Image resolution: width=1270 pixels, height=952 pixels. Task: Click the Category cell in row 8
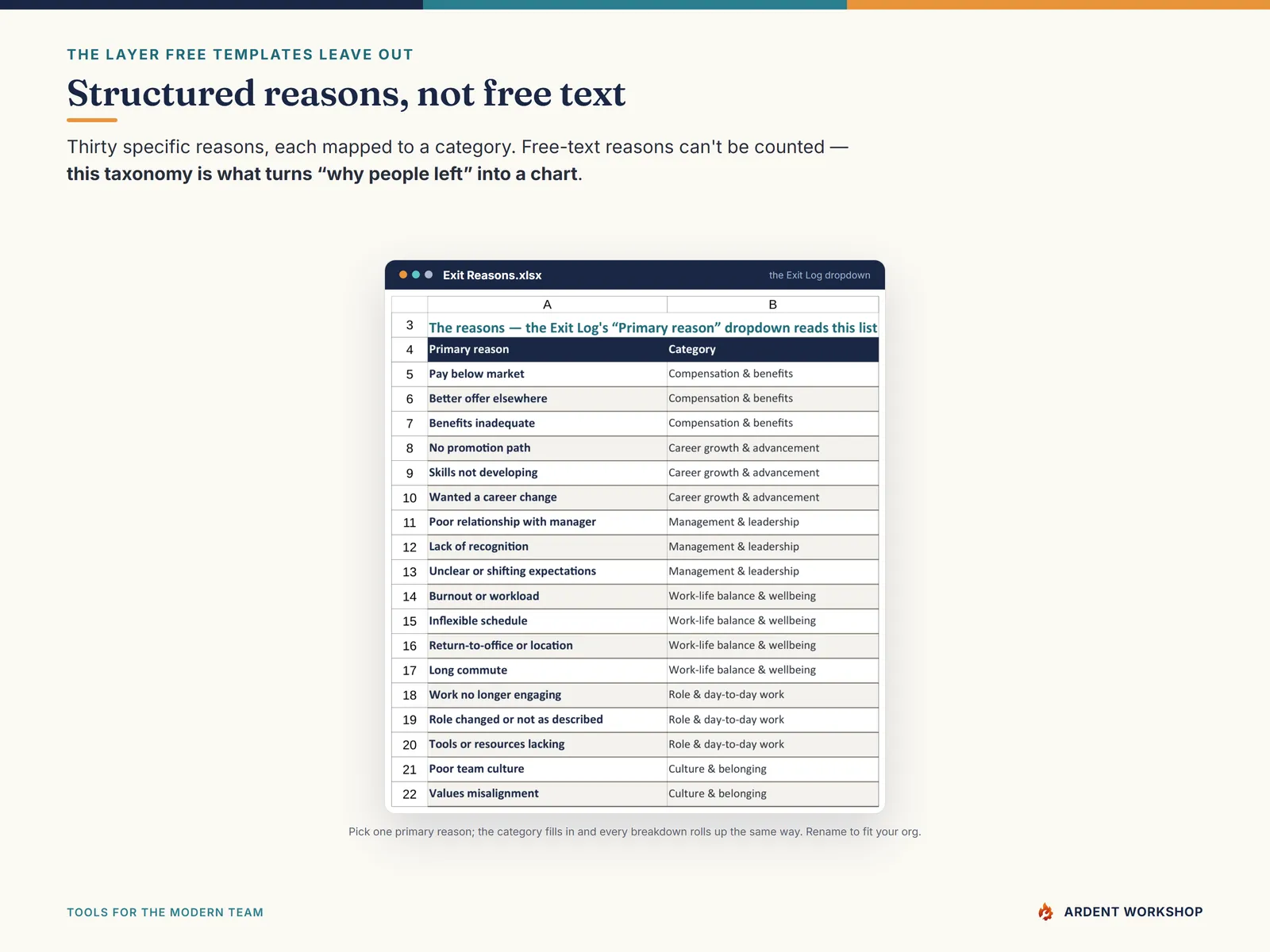tap(772, 448)
